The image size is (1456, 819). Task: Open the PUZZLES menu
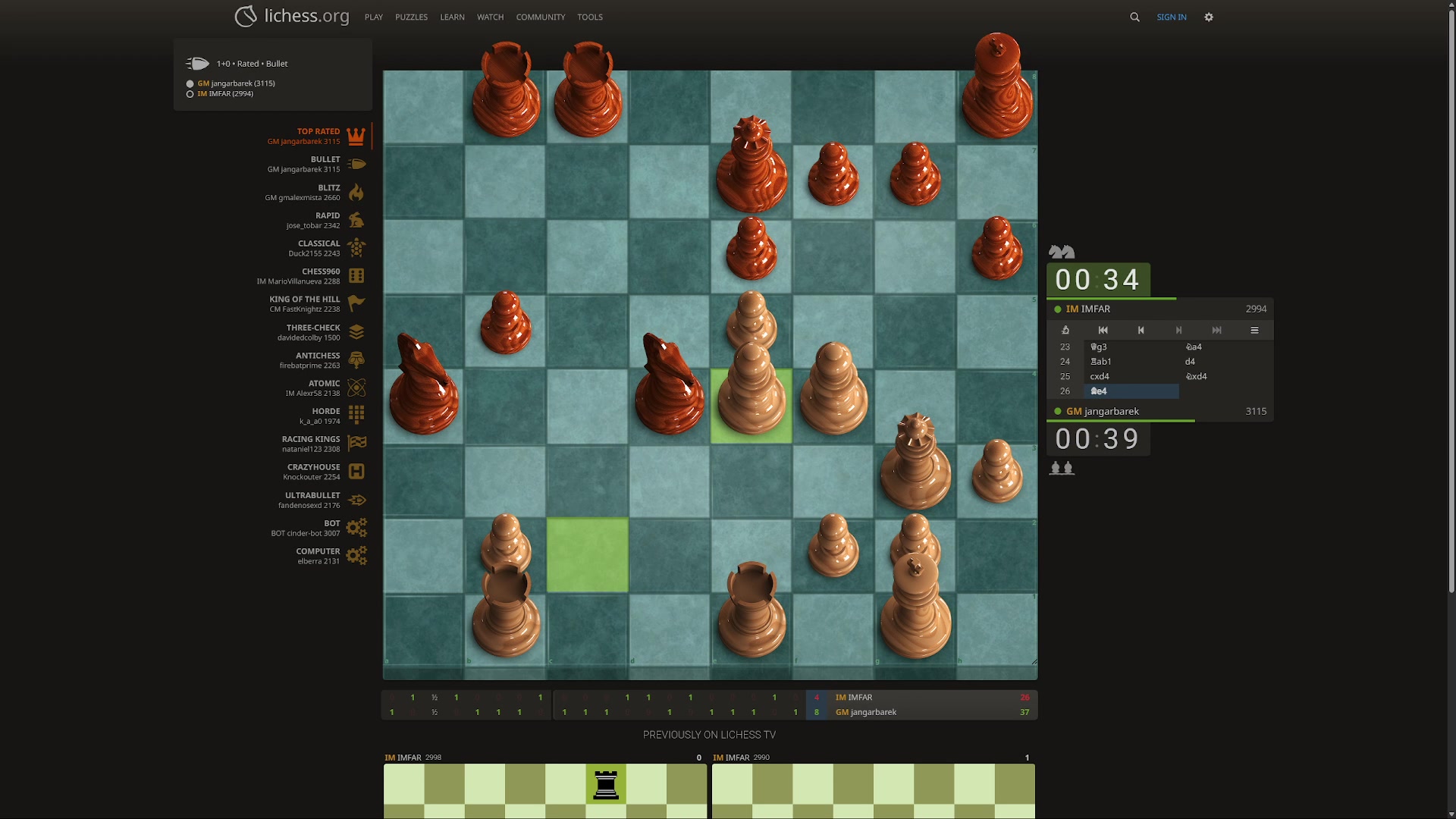411,17
